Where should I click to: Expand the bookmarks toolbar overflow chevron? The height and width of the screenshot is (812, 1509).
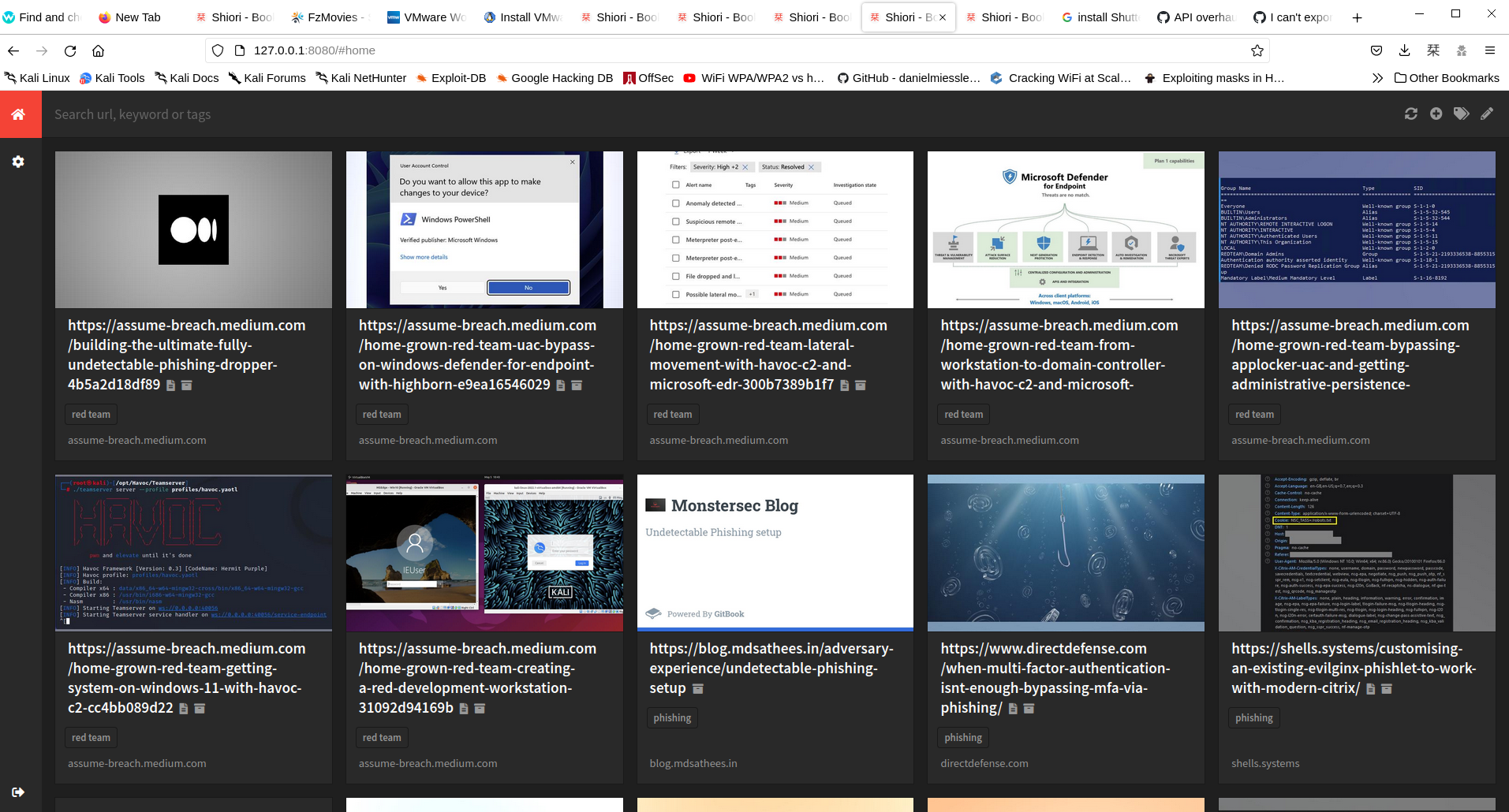click(1377, 77)
